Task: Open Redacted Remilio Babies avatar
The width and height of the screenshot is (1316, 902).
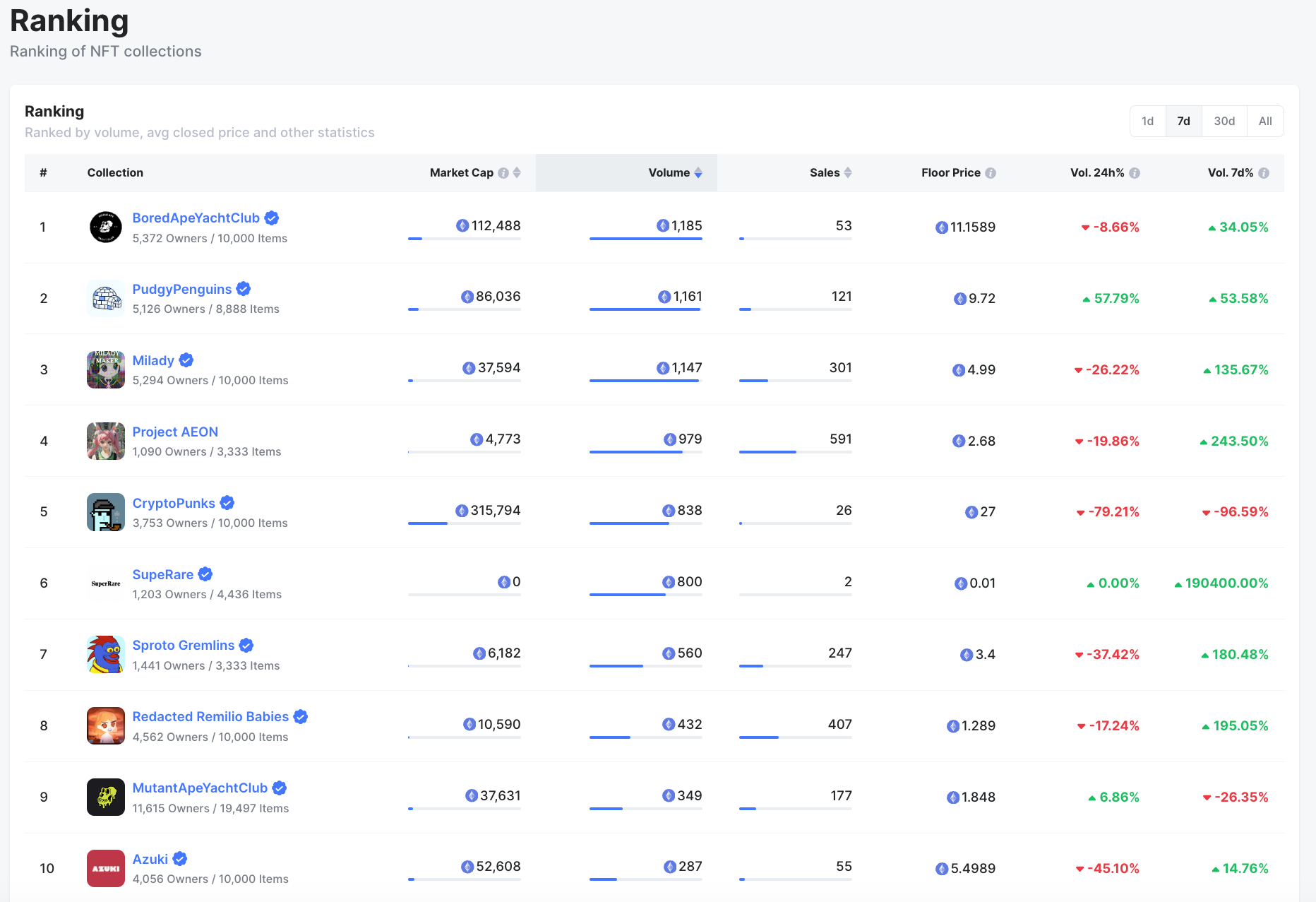Action: tap(106, 726)
